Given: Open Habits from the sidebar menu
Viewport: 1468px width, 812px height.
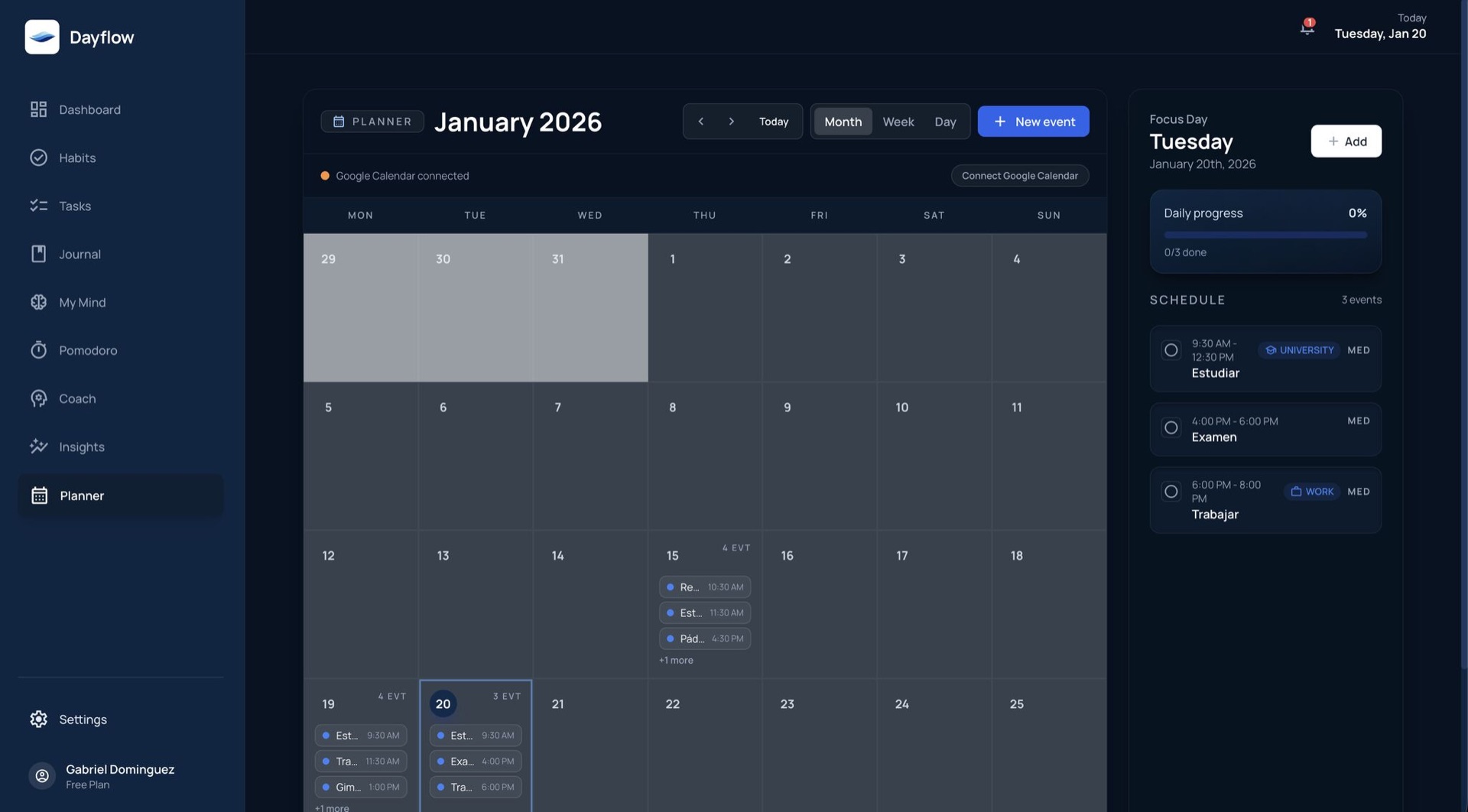Looking at the screenshot, I should pyautogui.click(x=121, y=158).
